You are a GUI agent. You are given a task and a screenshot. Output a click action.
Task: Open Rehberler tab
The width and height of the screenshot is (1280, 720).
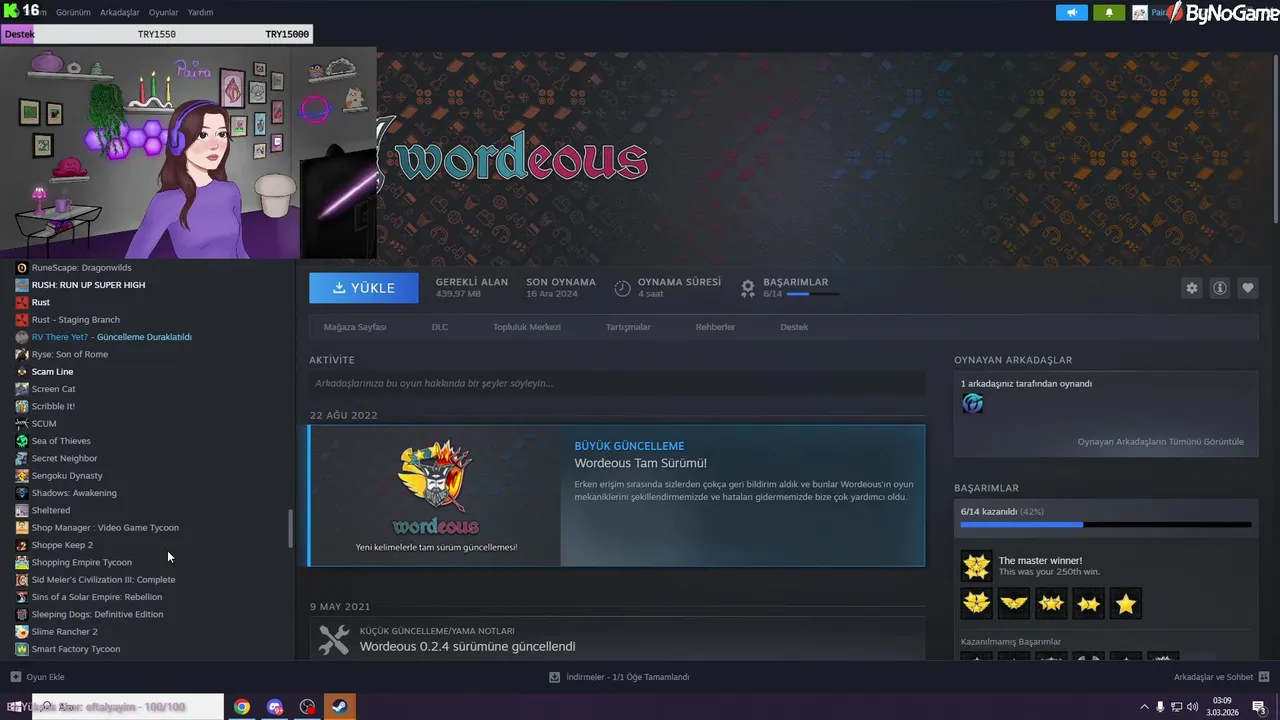point(716,327)
